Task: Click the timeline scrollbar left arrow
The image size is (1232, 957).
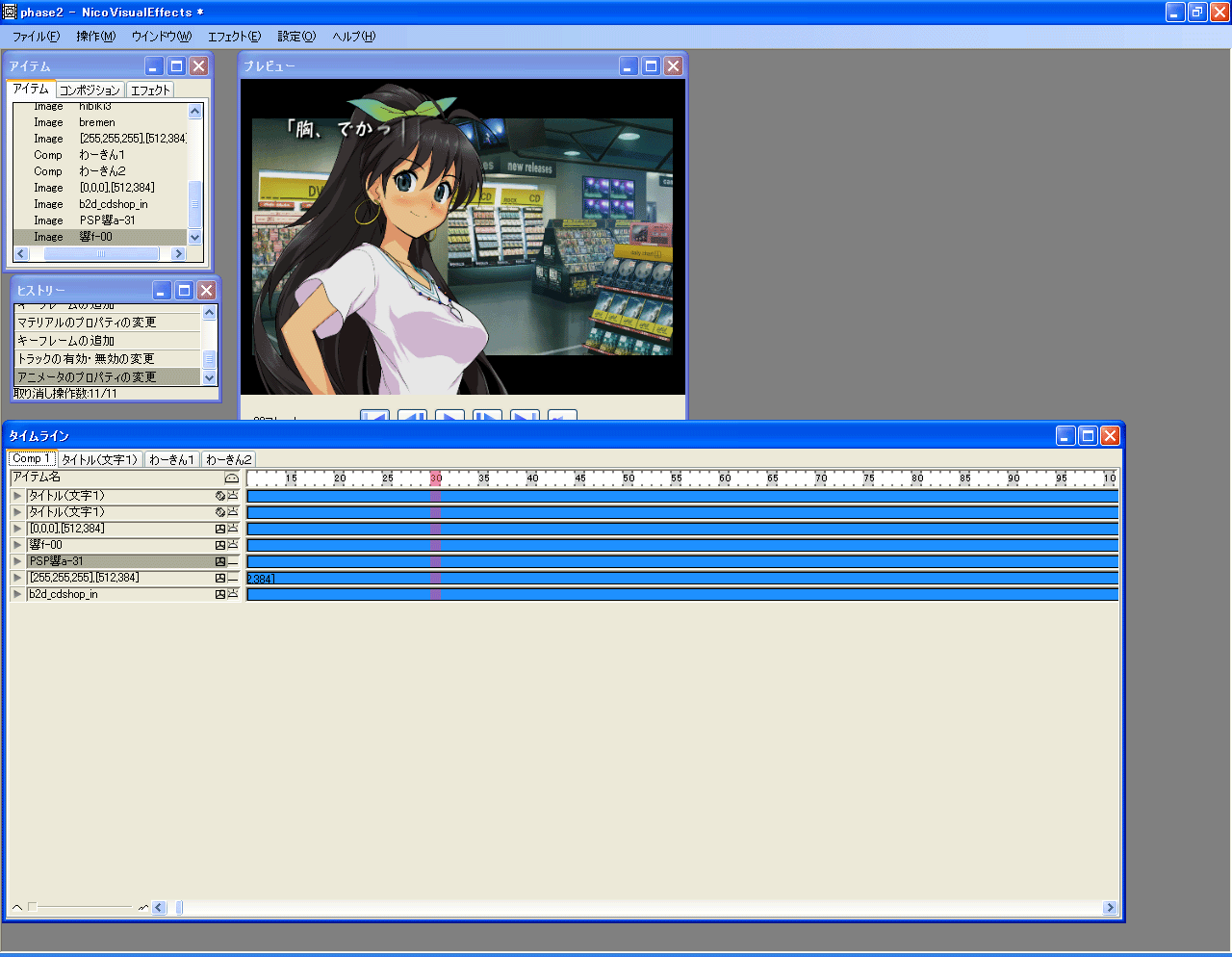Action: (x=159, y=907)
